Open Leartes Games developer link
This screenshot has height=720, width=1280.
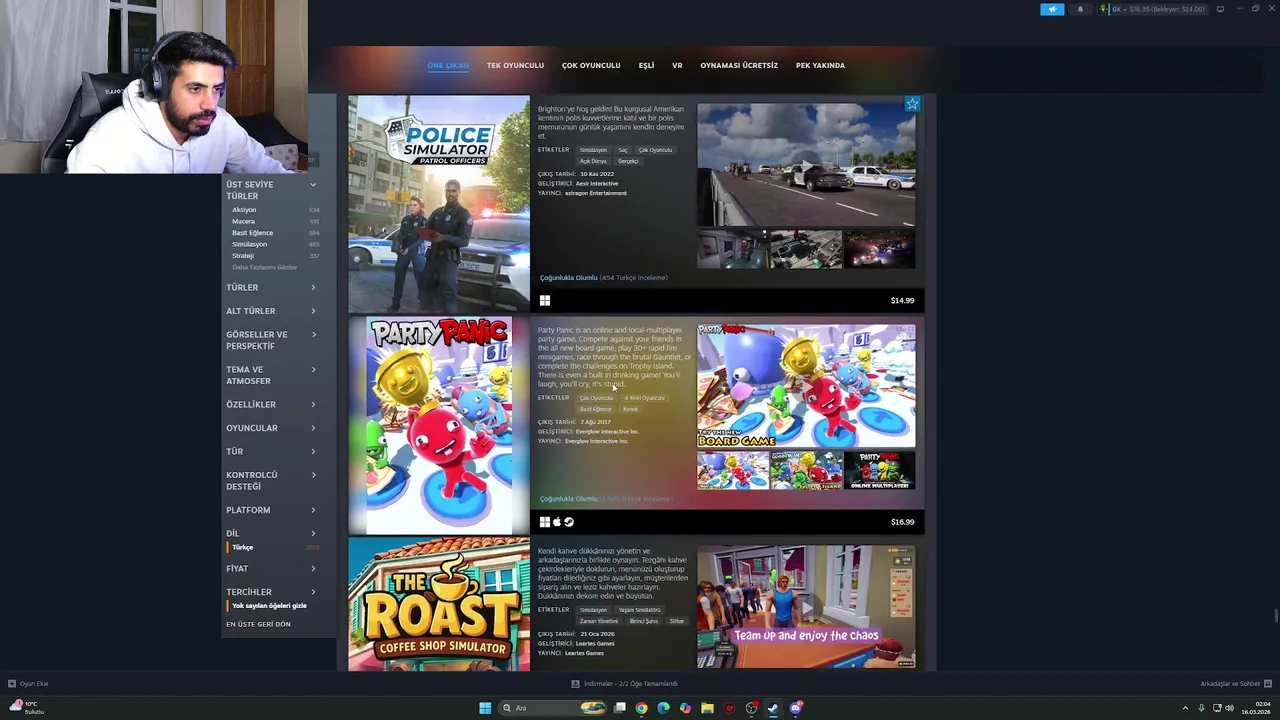coord(595,643)
